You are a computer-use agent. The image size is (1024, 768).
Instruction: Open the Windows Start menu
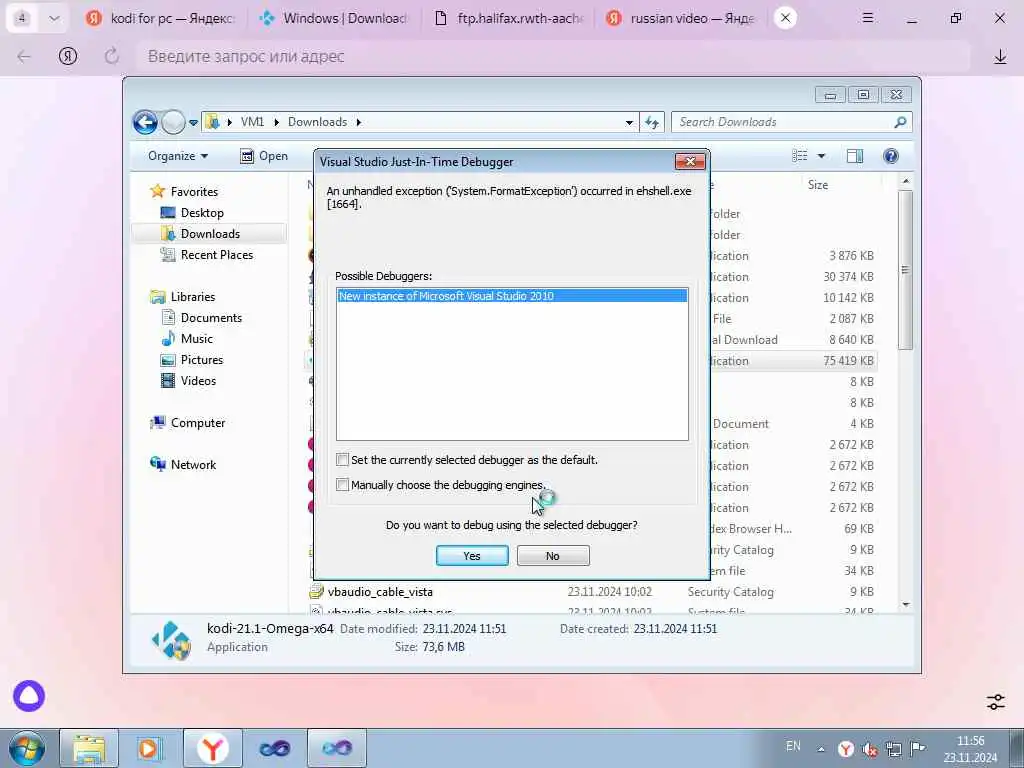[27, 748]
